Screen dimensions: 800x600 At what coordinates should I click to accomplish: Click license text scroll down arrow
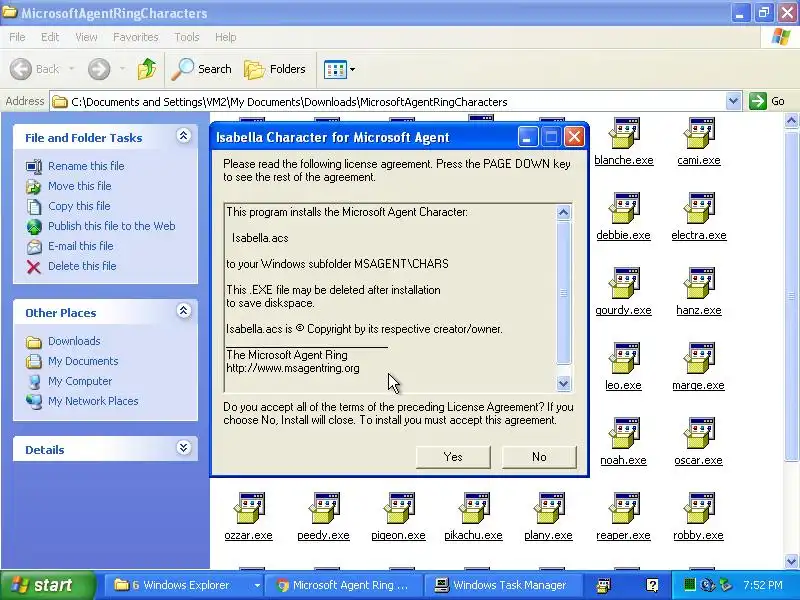pyautogui.click(x=563, y=383)
